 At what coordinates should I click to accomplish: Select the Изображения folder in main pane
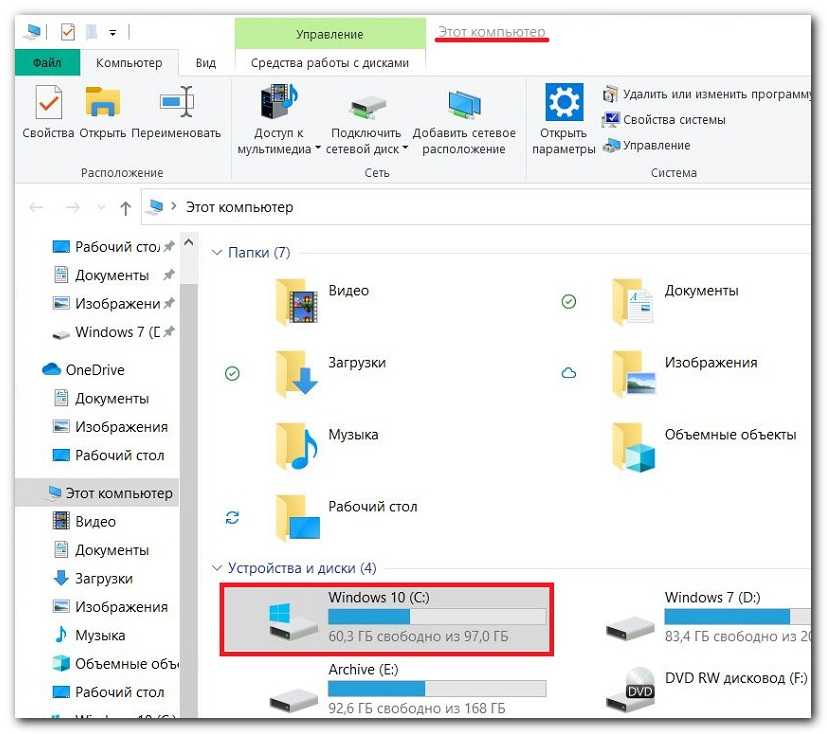(685, 374)
